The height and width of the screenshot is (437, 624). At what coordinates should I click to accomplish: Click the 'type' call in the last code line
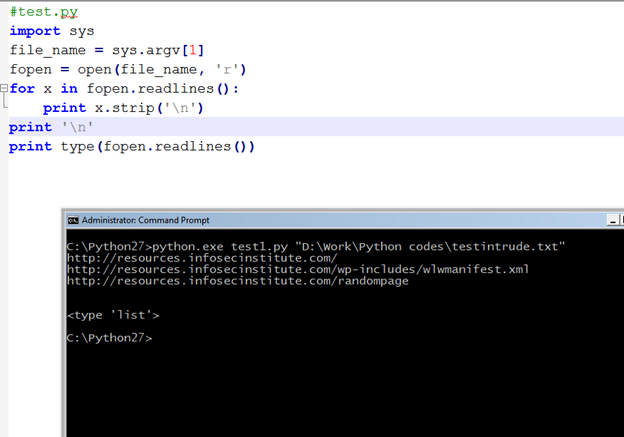click(87, 146)
